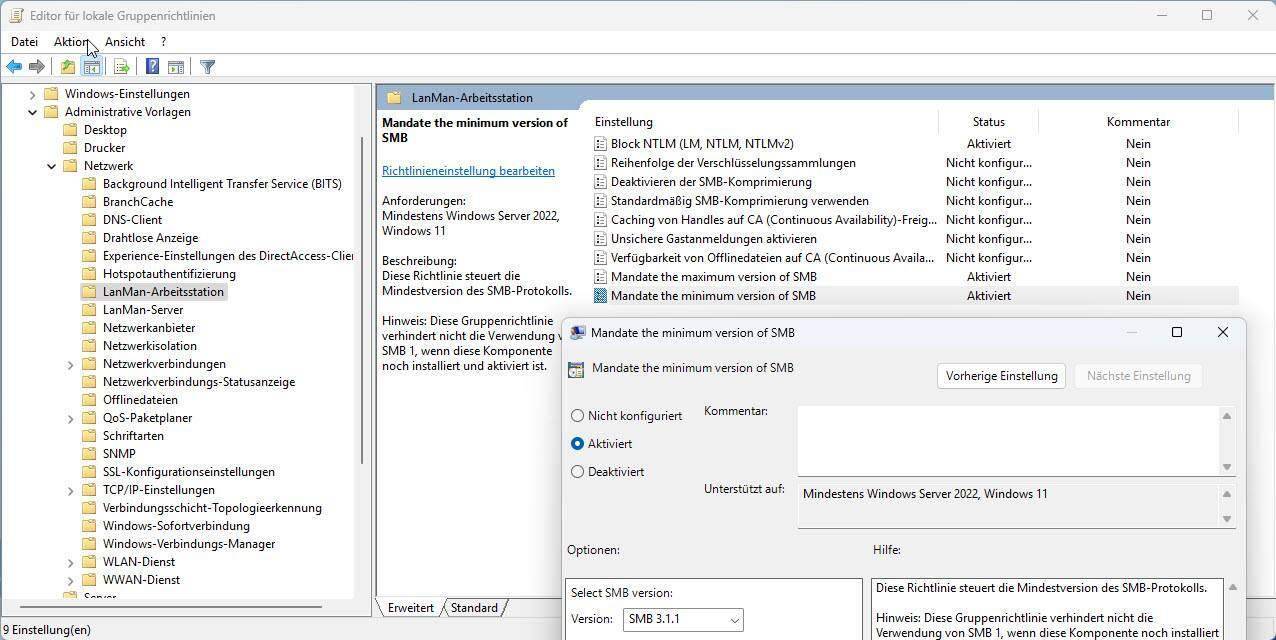Screen dimensions: 1276x640
Task: Click the Forward arrow toolbar icon
Action: (37, 67)
